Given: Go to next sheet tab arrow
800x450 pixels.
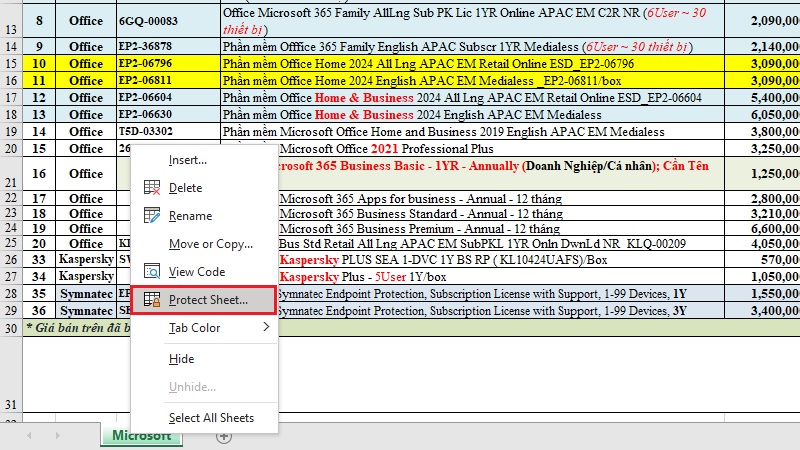Looking at the screenshot, I should pos(58,435).
